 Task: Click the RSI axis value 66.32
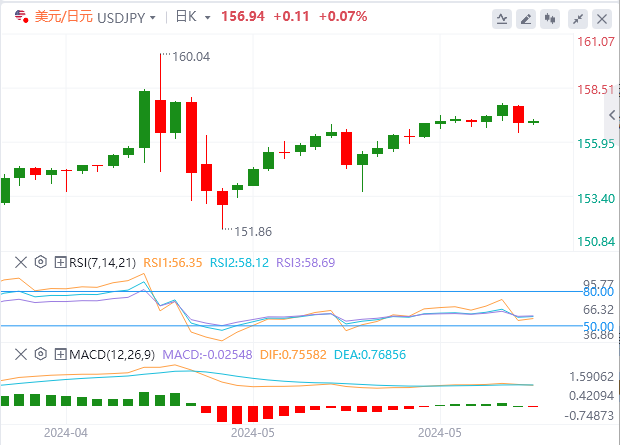pyautogui.click(x=598, y=310)
